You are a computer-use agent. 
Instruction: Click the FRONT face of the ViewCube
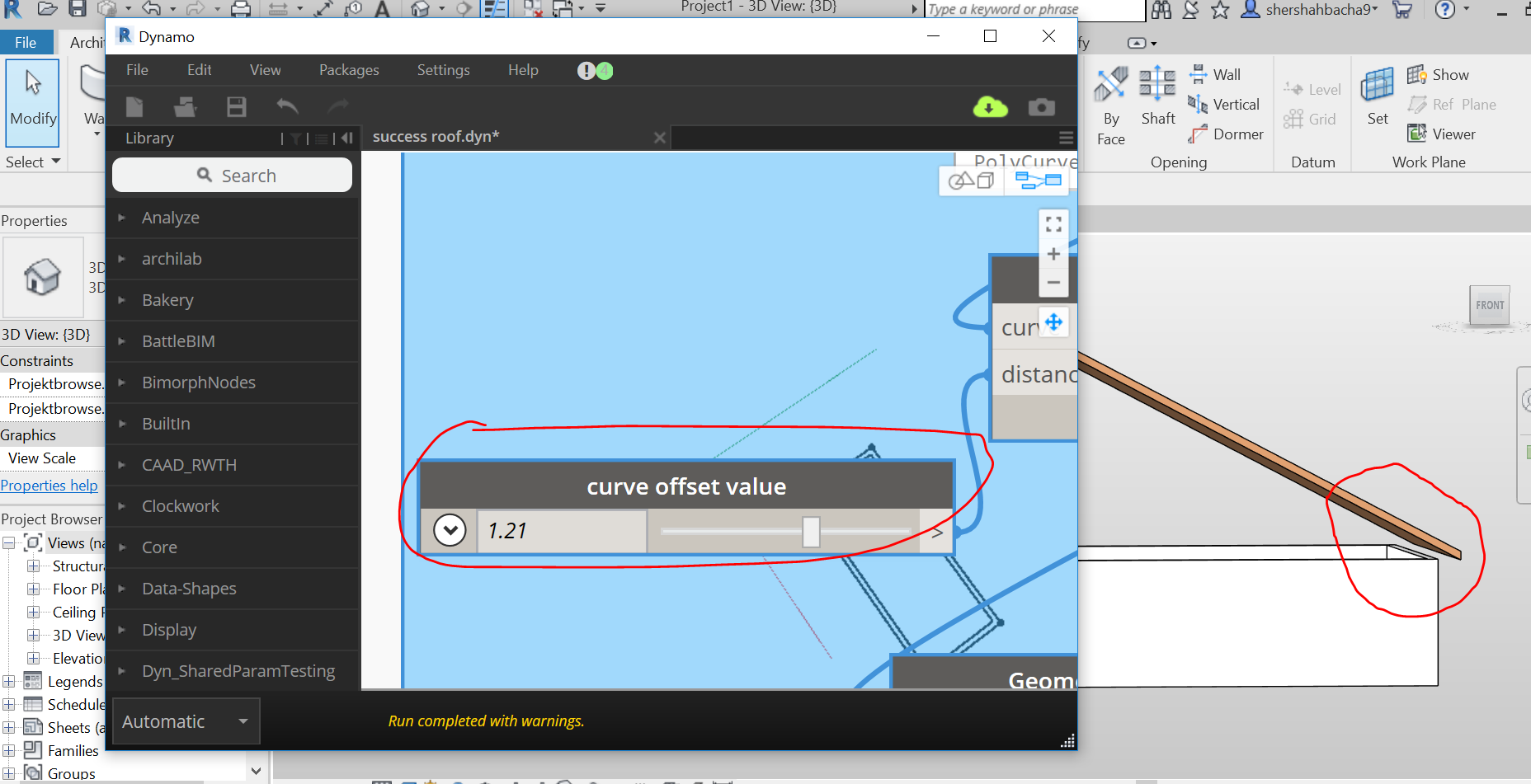1490,305
